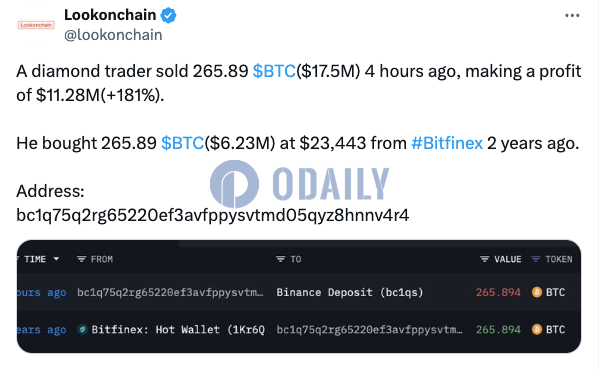Click the Lookonchain display name
Screen dimensions: 599x369
[x=110, y=15]
